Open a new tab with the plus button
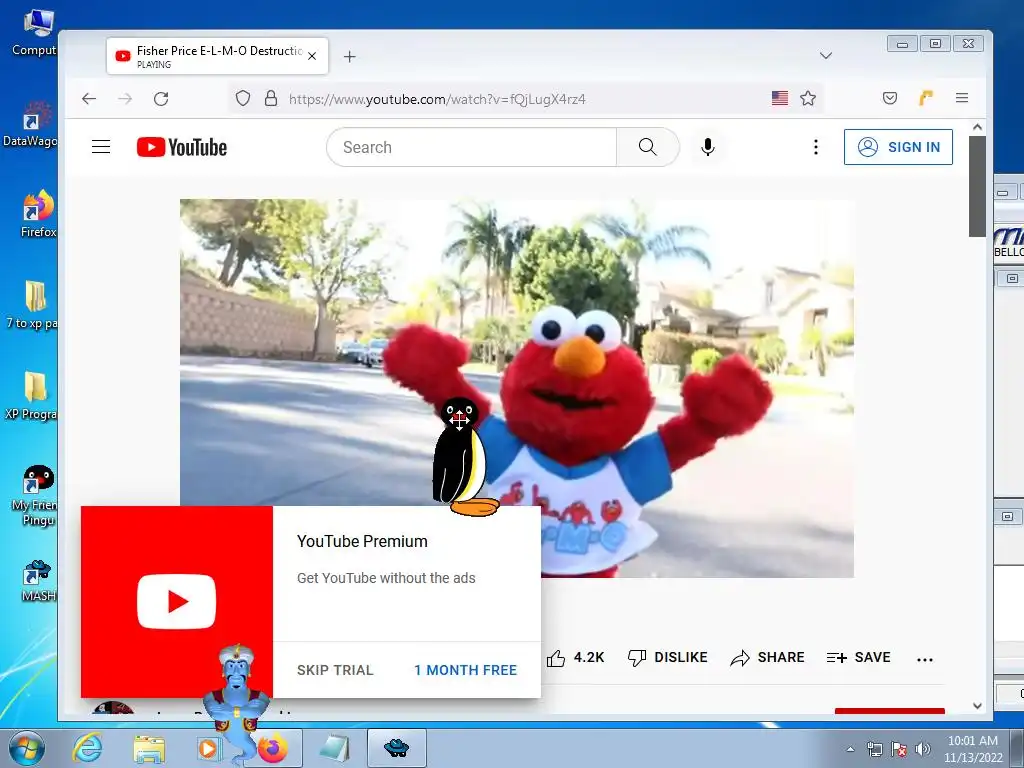 pyautogui.click(x=349, y=57)
